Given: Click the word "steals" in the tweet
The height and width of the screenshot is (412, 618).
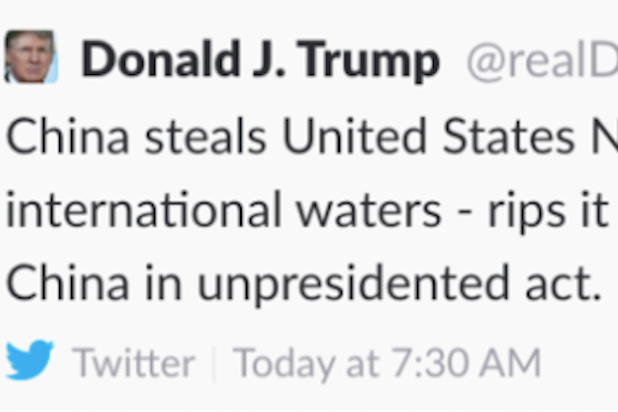Looking at the screenshot, I should tap(206, 139).
